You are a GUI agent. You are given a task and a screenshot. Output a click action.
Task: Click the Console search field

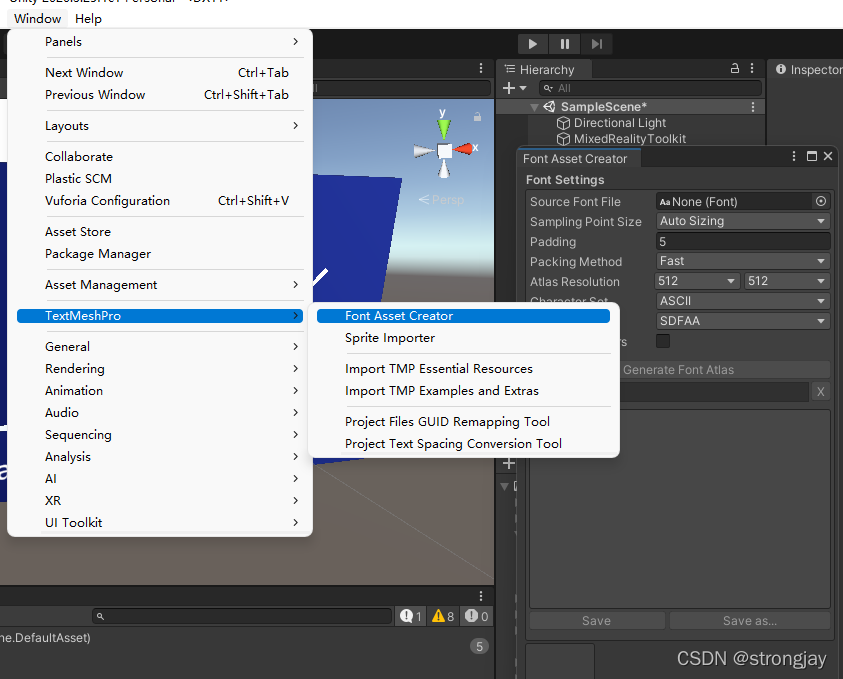point(242,616)
